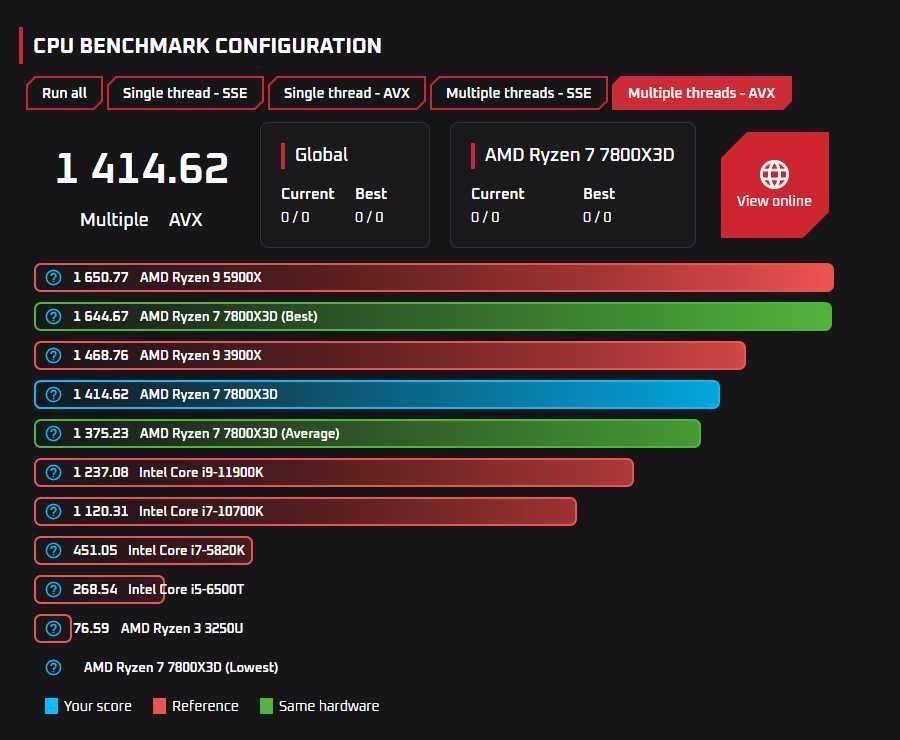The width and height of the screenshot is (900, 740).
Task: Click the AMD Ryzen 7 7800X3D (Lowest) label
Action: point(181,668)
